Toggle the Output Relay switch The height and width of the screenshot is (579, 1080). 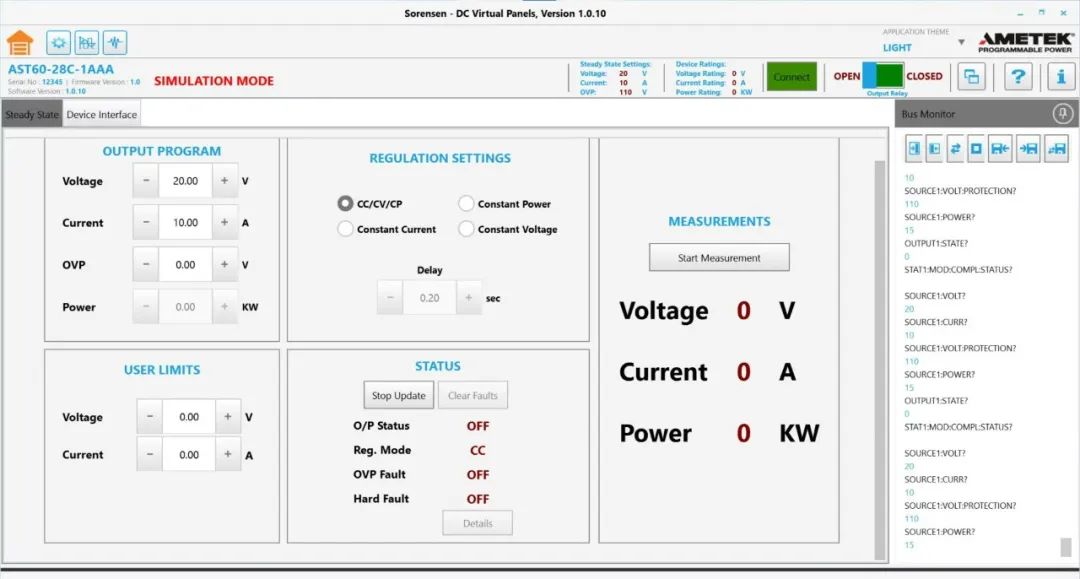(x=882, y=76)
